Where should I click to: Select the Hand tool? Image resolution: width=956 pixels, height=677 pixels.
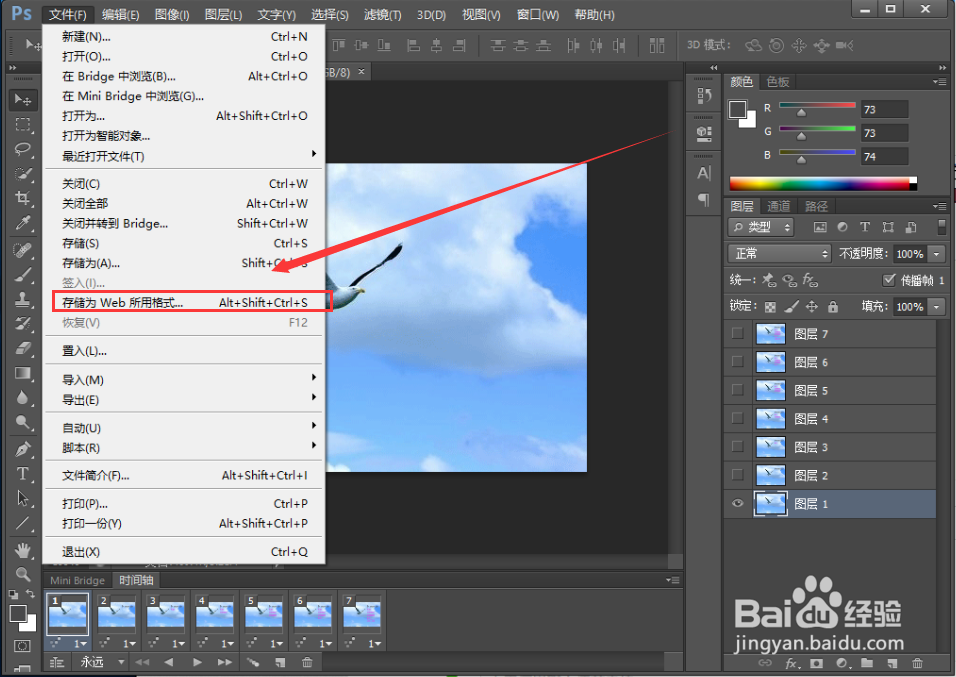click(23, 550)
